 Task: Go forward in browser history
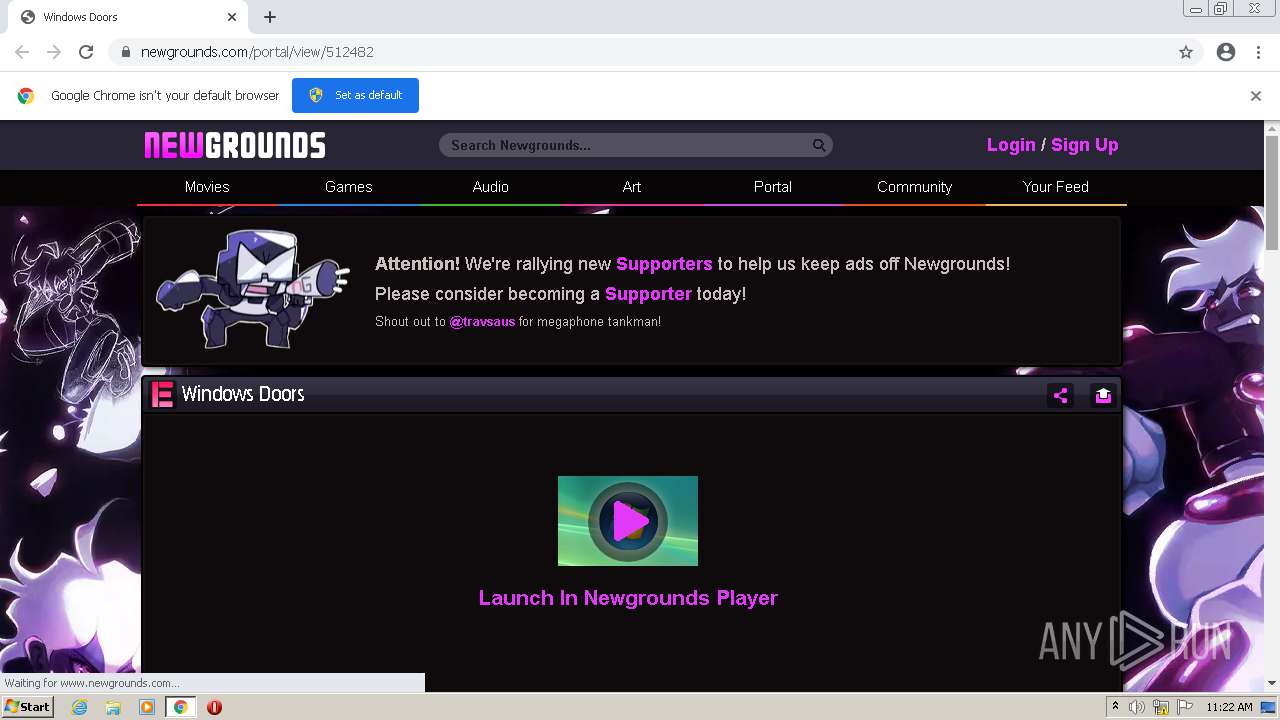click(54, 52)
